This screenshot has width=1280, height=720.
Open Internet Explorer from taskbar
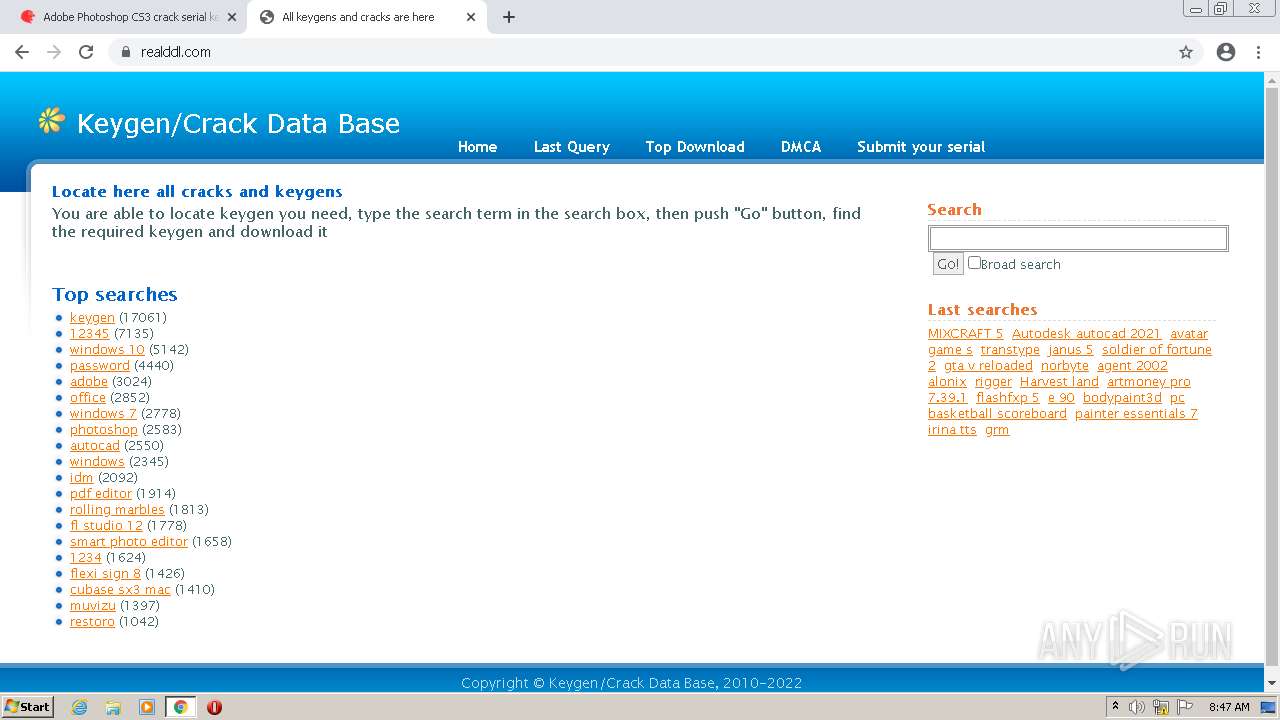[80, 707]
